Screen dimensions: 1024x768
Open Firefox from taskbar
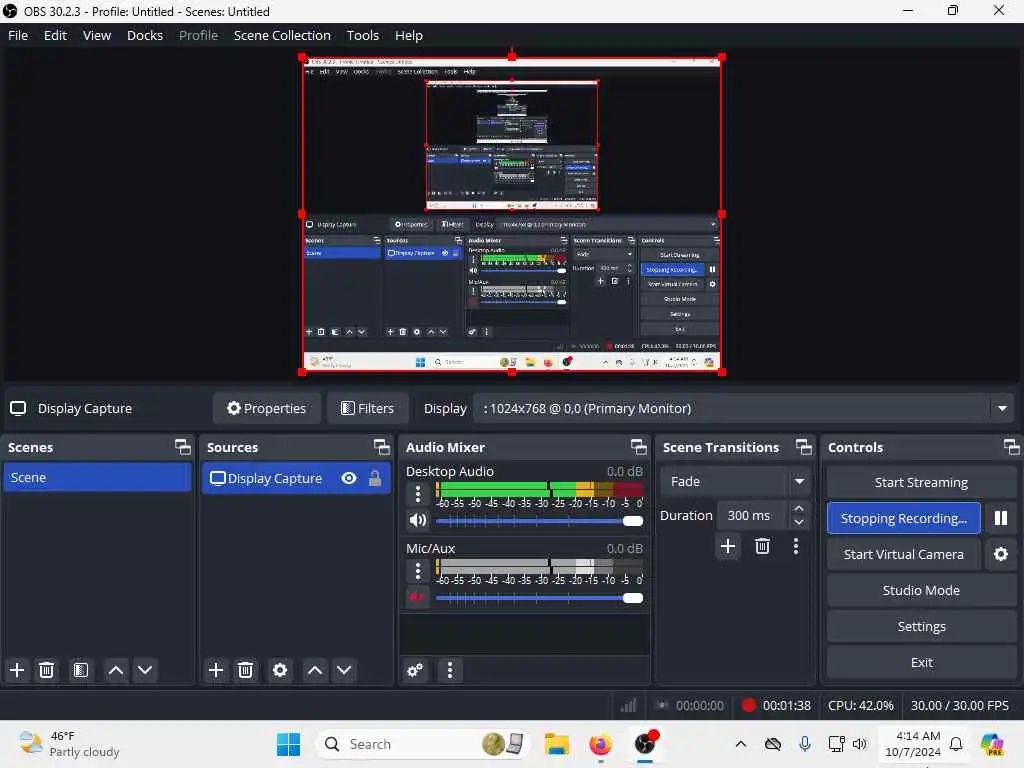600,744
